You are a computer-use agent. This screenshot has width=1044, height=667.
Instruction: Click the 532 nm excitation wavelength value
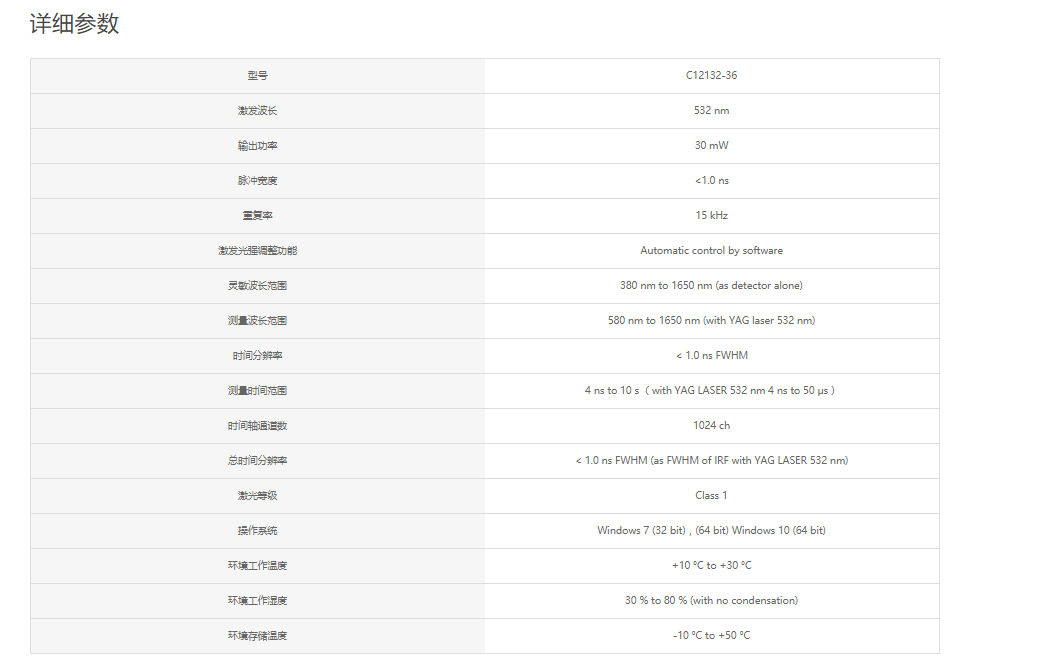point(711,110)
